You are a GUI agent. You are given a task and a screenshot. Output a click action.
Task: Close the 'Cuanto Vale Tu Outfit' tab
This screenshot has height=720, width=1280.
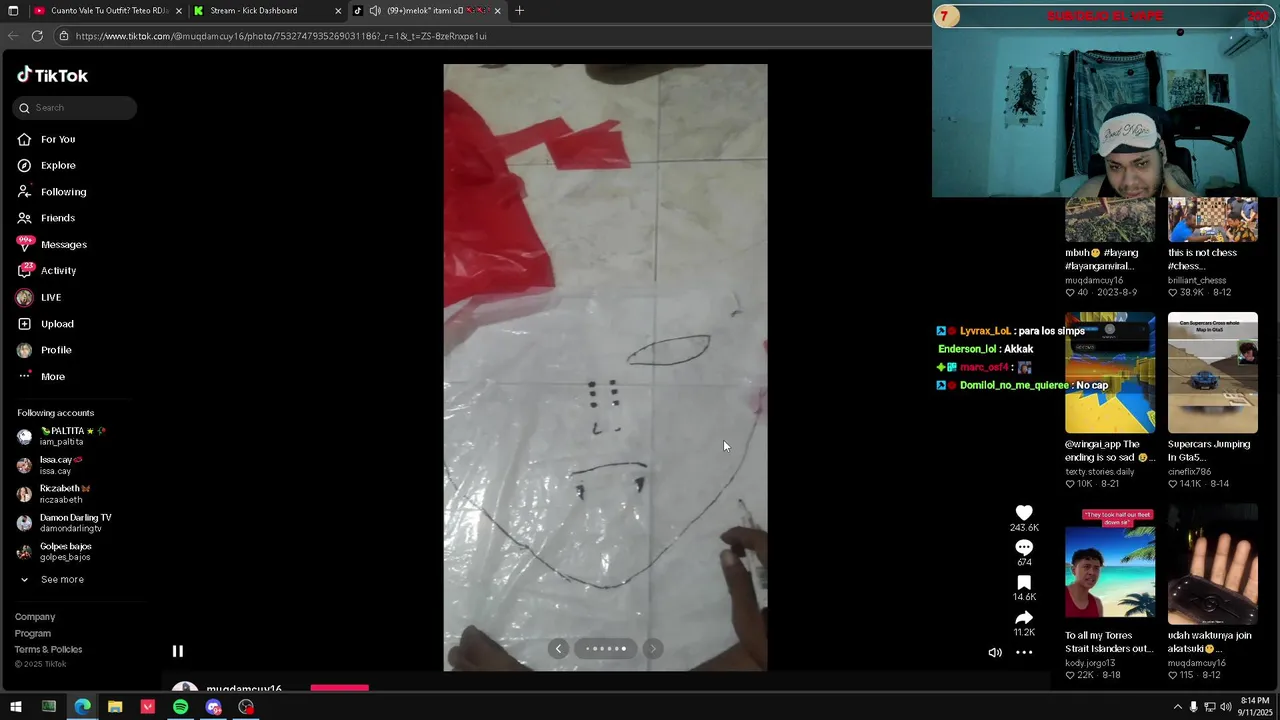(179, 11)
